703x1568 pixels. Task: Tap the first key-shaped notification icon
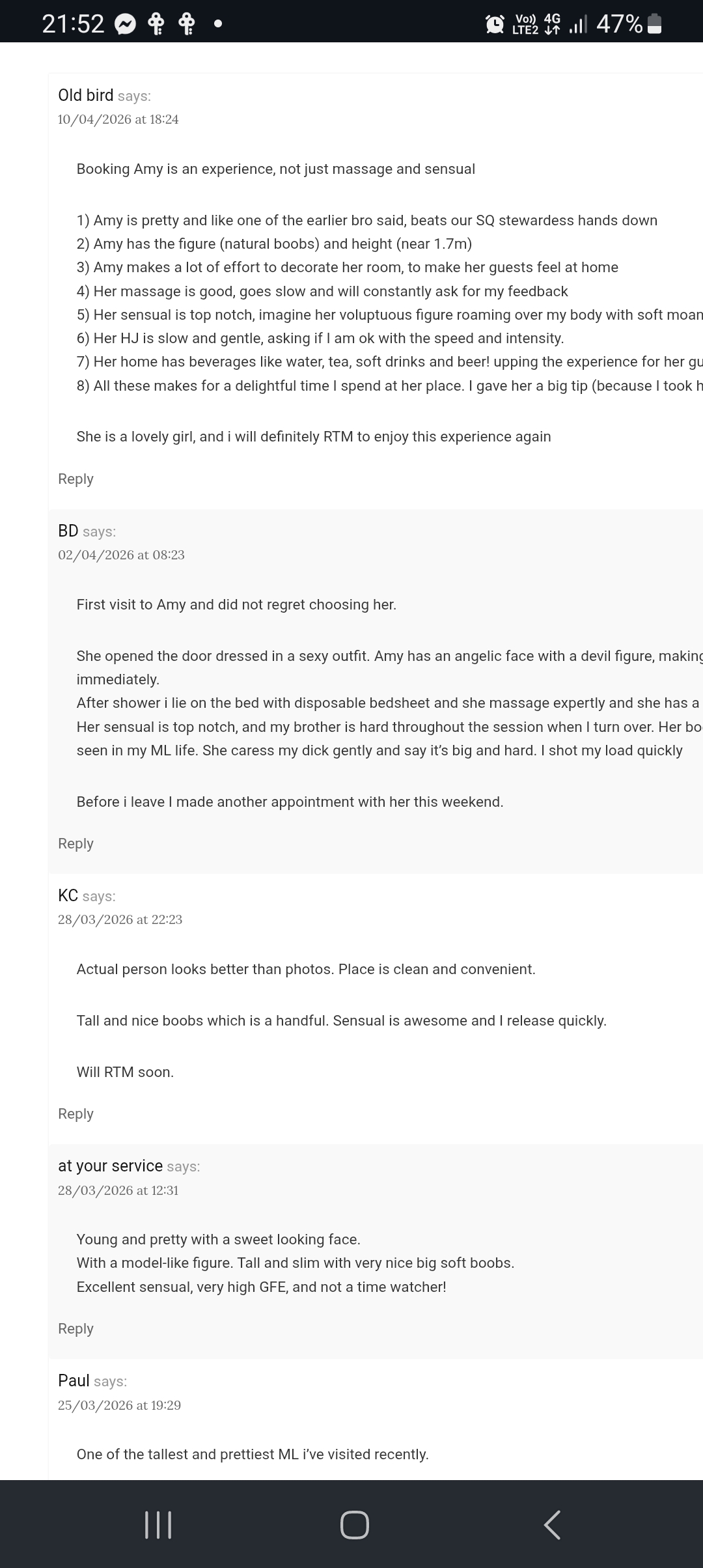tap(156, 23)
